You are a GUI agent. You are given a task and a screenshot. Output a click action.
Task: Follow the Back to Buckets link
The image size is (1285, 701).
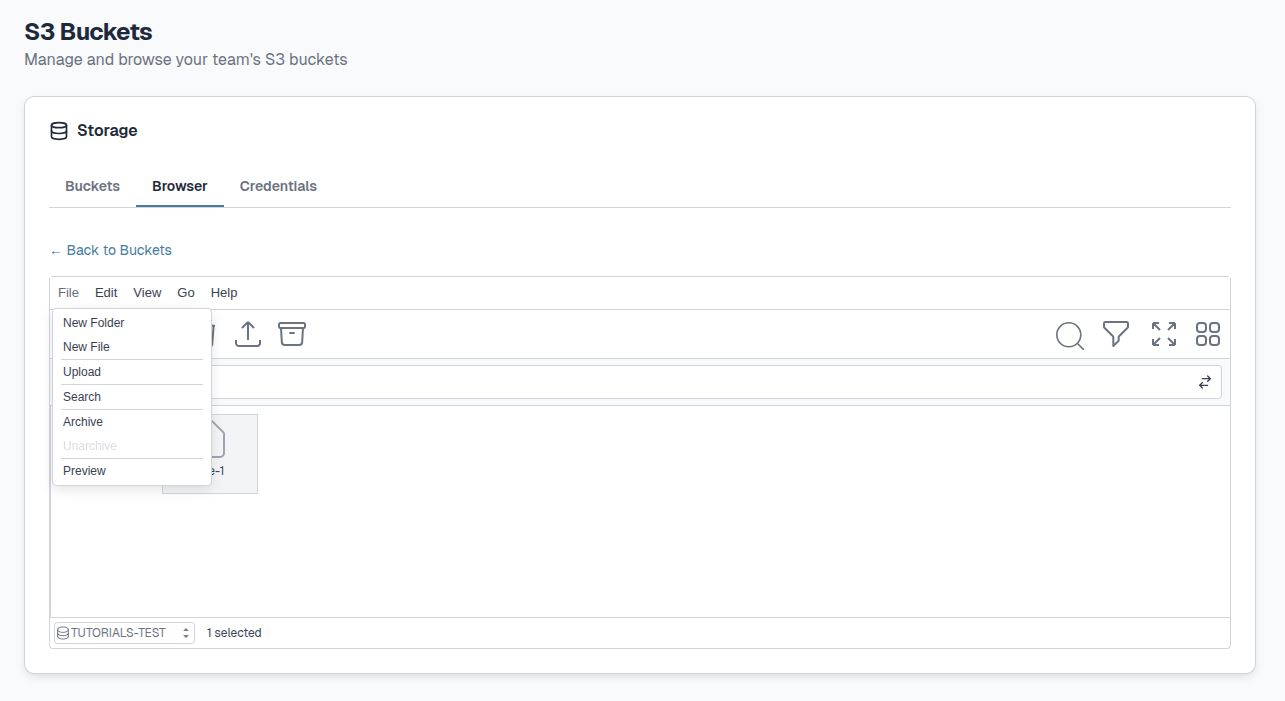111,250
